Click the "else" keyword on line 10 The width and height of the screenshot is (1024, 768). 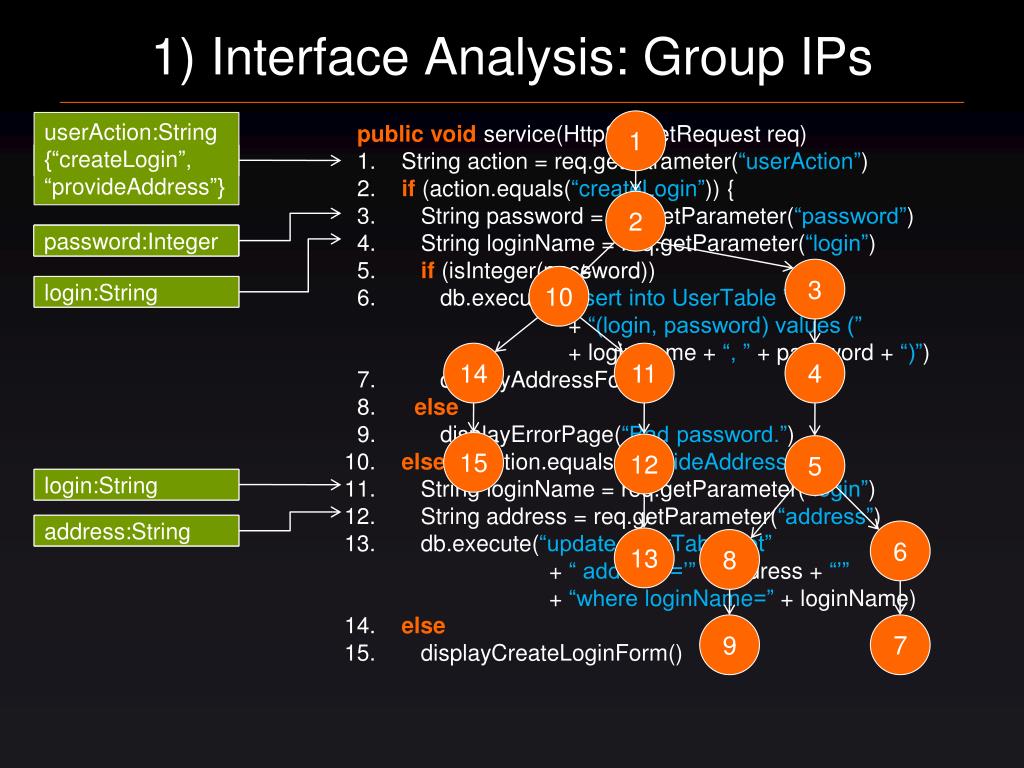pos(423,462)
